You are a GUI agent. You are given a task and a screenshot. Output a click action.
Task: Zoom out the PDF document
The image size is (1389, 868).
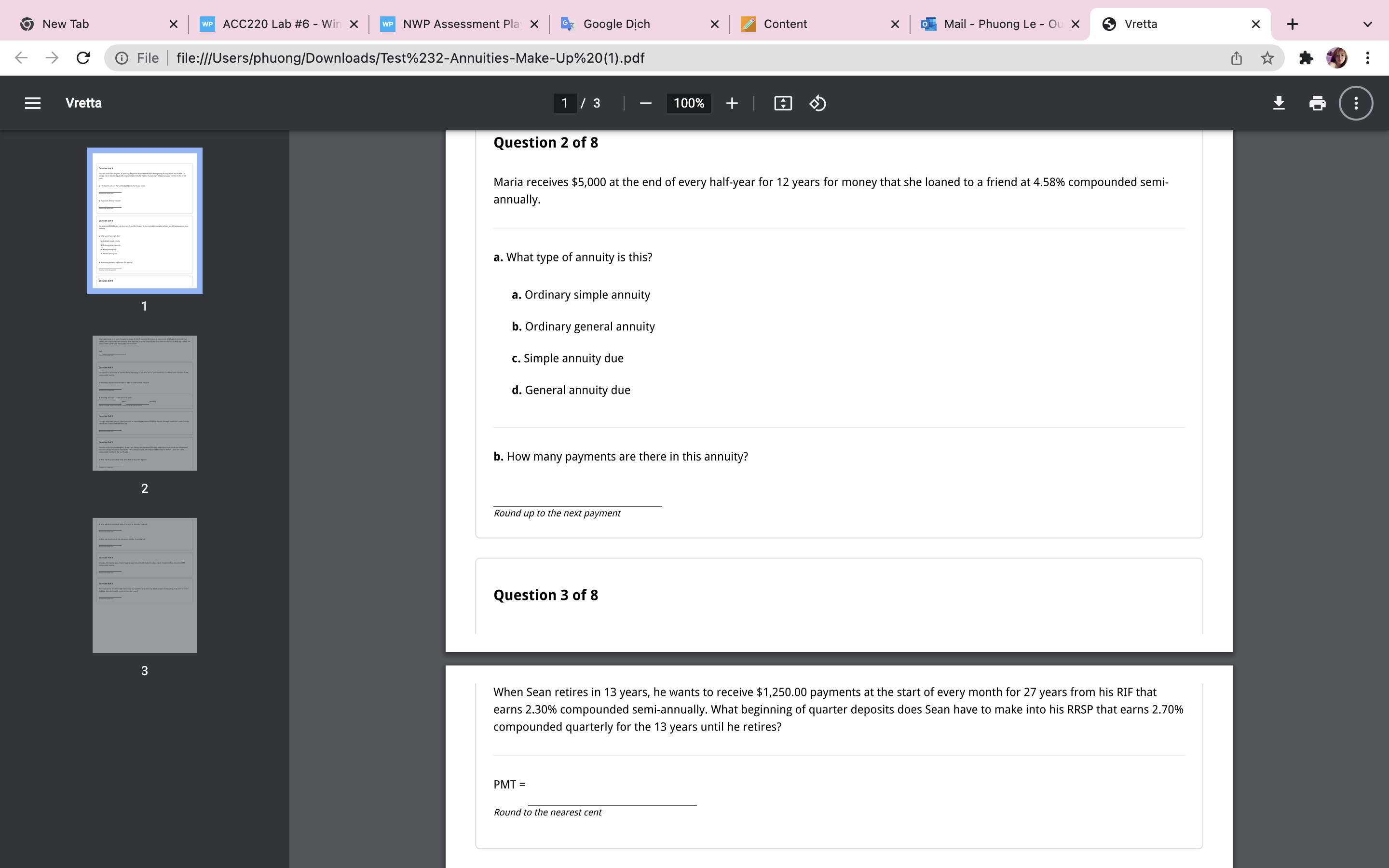coord(645,103)
